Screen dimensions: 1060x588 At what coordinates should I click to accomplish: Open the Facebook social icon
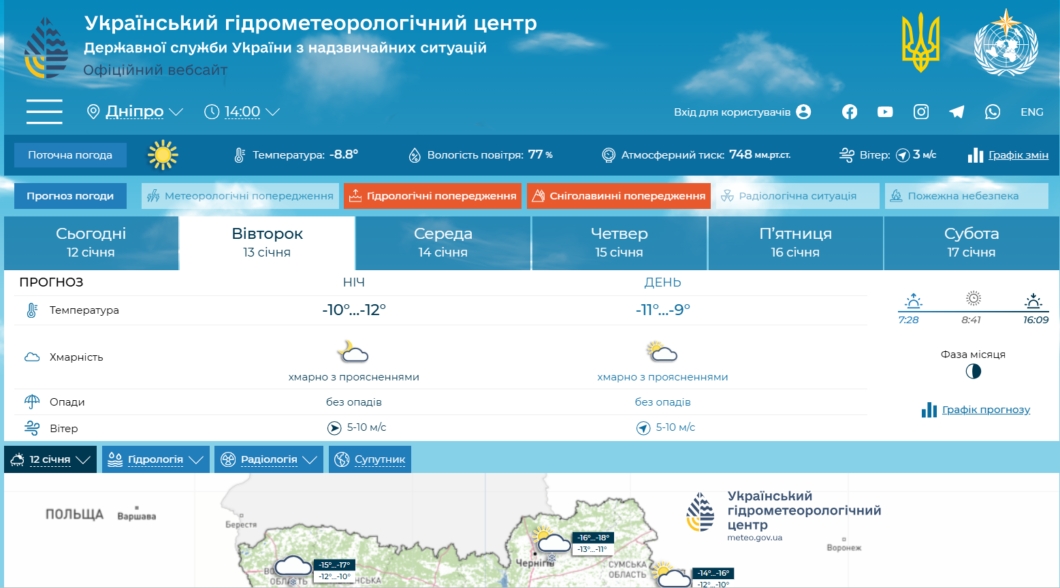(849, 112)
